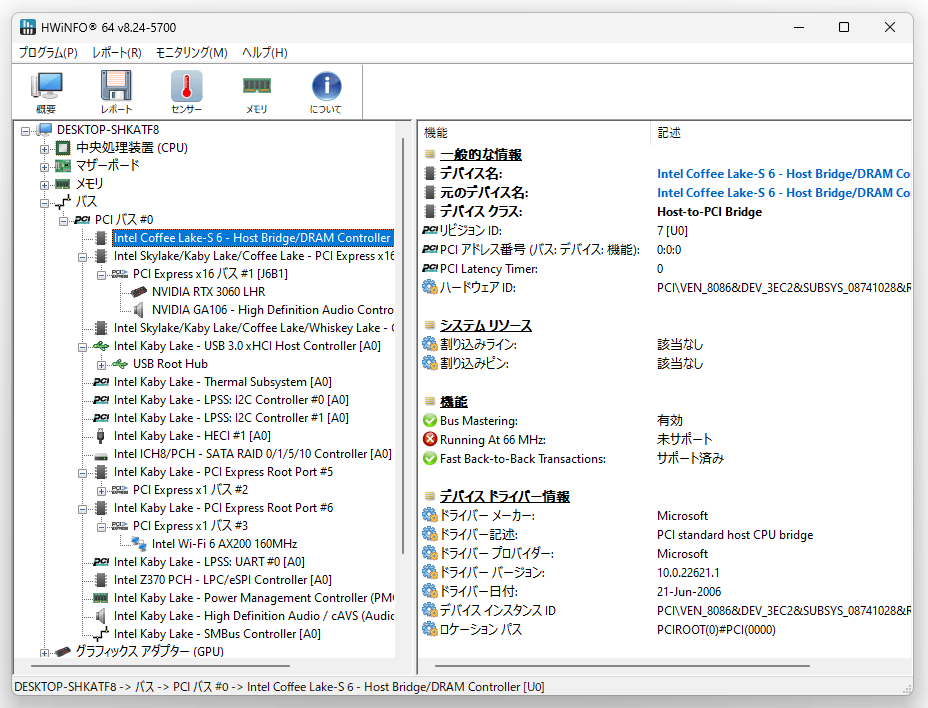Collapse PCI Express x16 バス #1 [J6B1]
The image size is (928, 708).
click(x=101, y=275)
